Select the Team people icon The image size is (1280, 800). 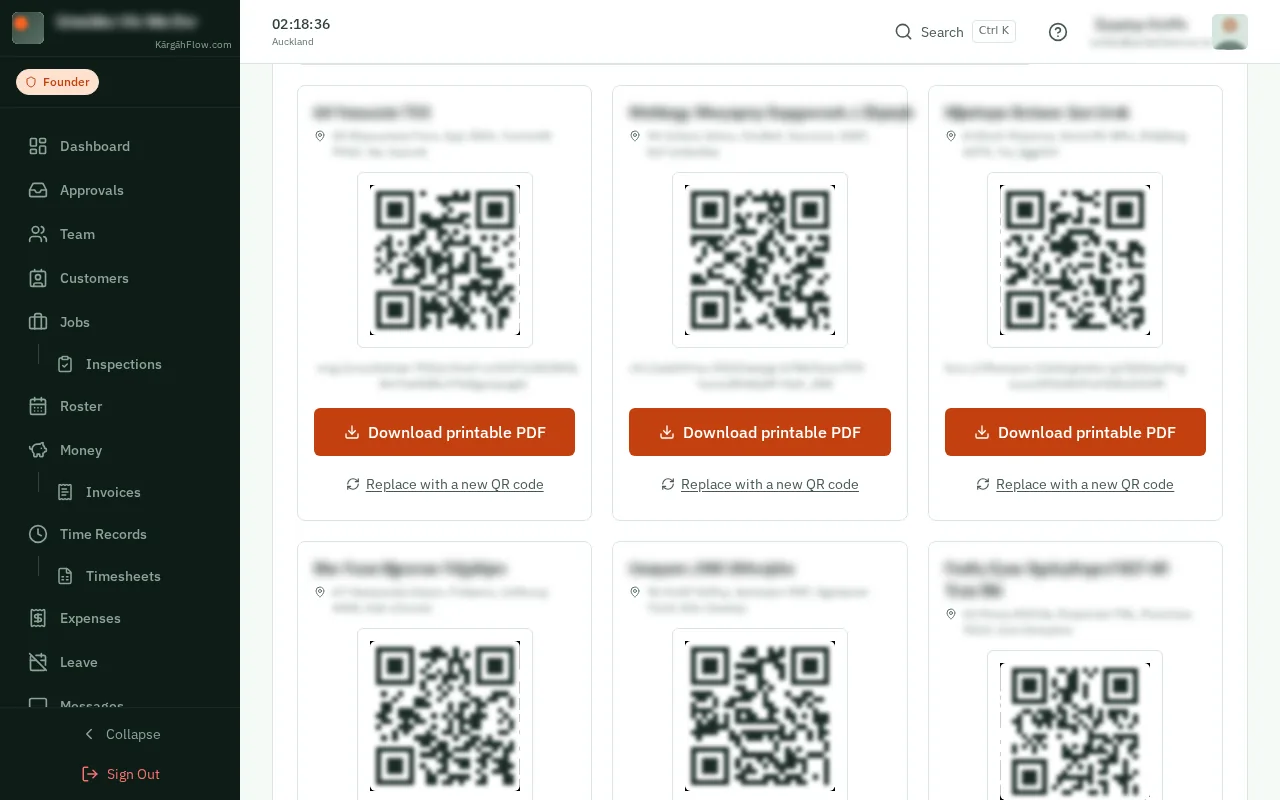click(x=38, y=234)
